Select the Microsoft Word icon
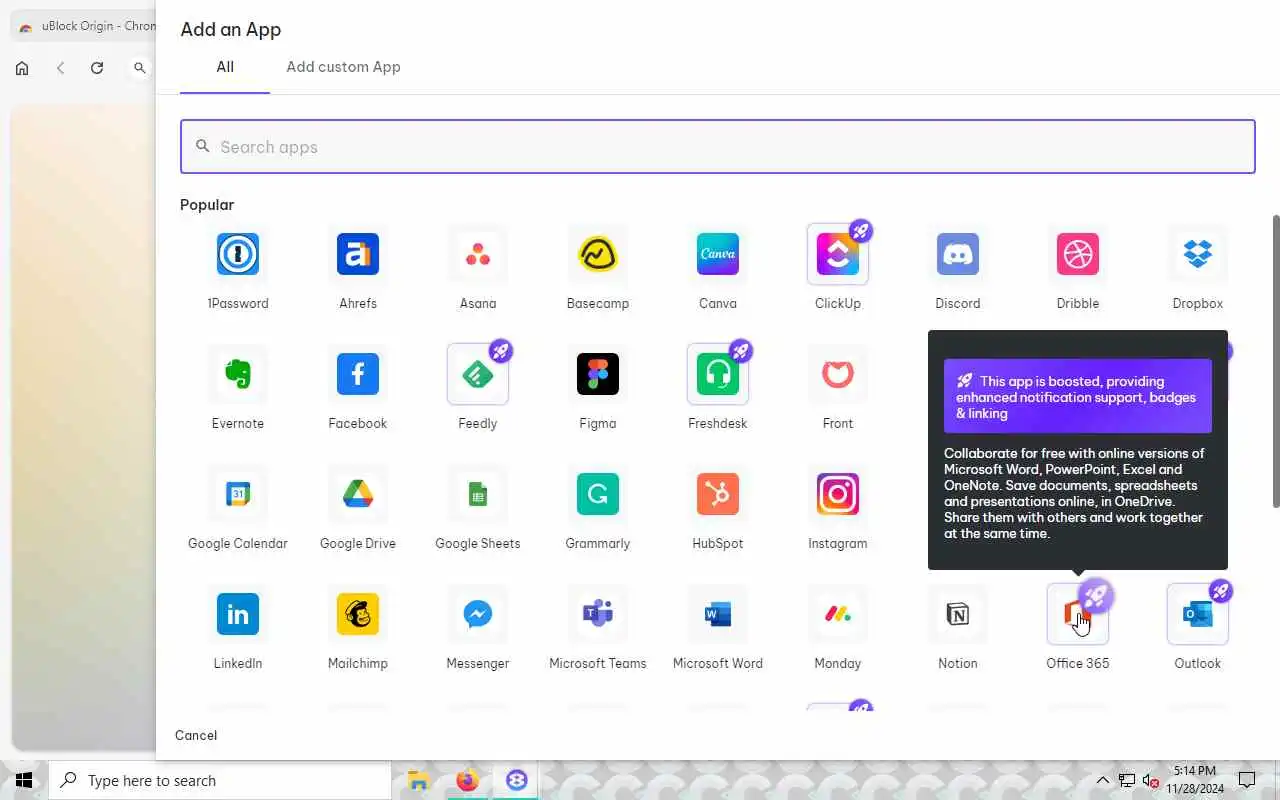Viewport: 1280px width, 800px height. (718, 614)
